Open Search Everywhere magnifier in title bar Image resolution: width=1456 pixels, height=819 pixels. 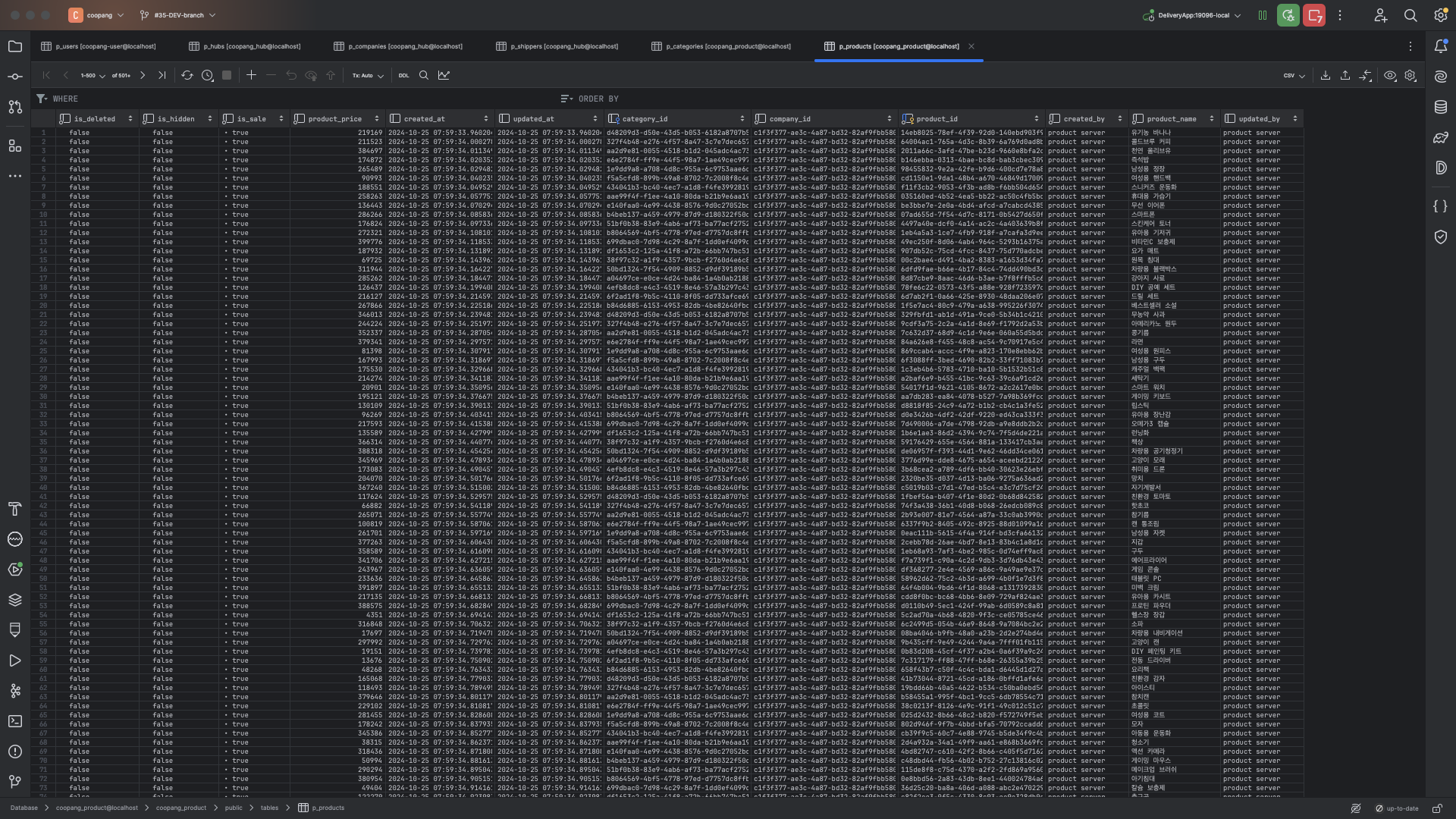[x=1410, y=15]
